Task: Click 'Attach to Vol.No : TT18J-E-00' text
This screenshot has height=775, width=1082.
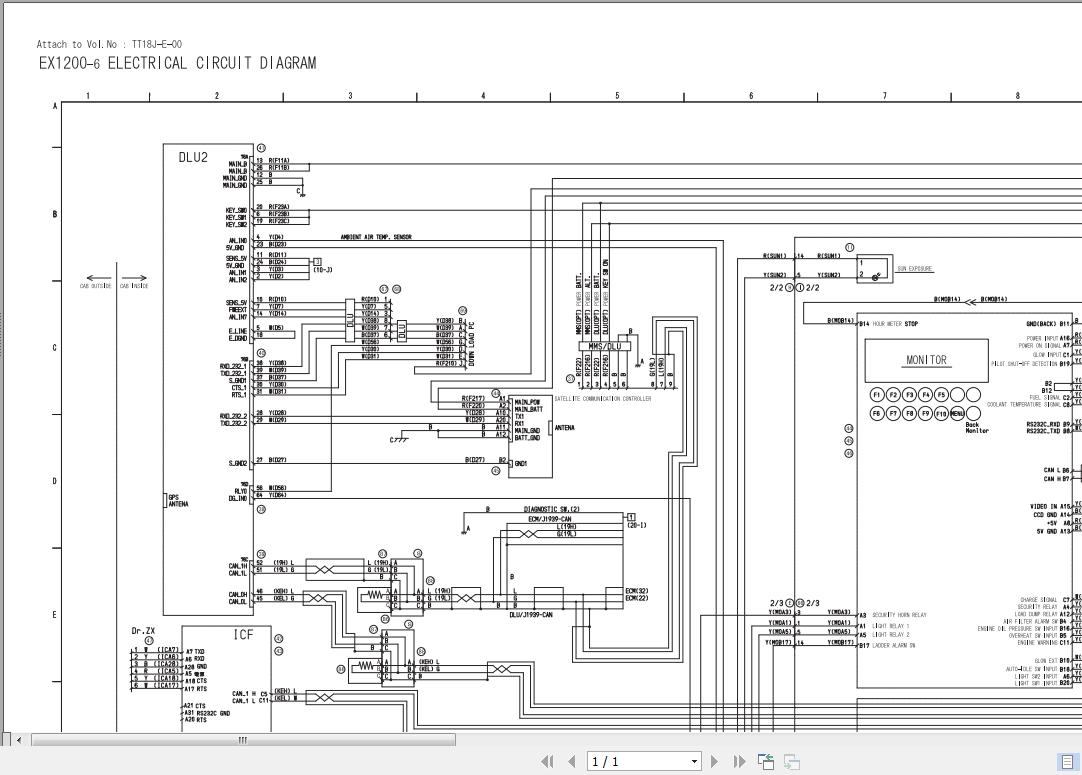Action: (109, 44)
